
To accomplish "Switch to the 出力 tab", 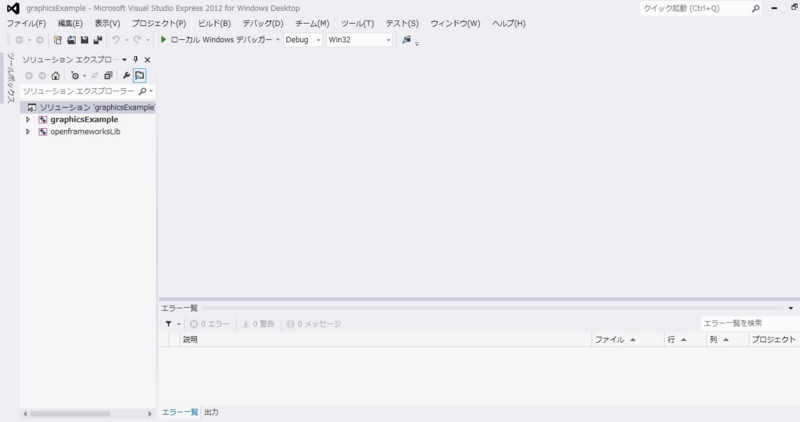I will (x=211, y=412).
